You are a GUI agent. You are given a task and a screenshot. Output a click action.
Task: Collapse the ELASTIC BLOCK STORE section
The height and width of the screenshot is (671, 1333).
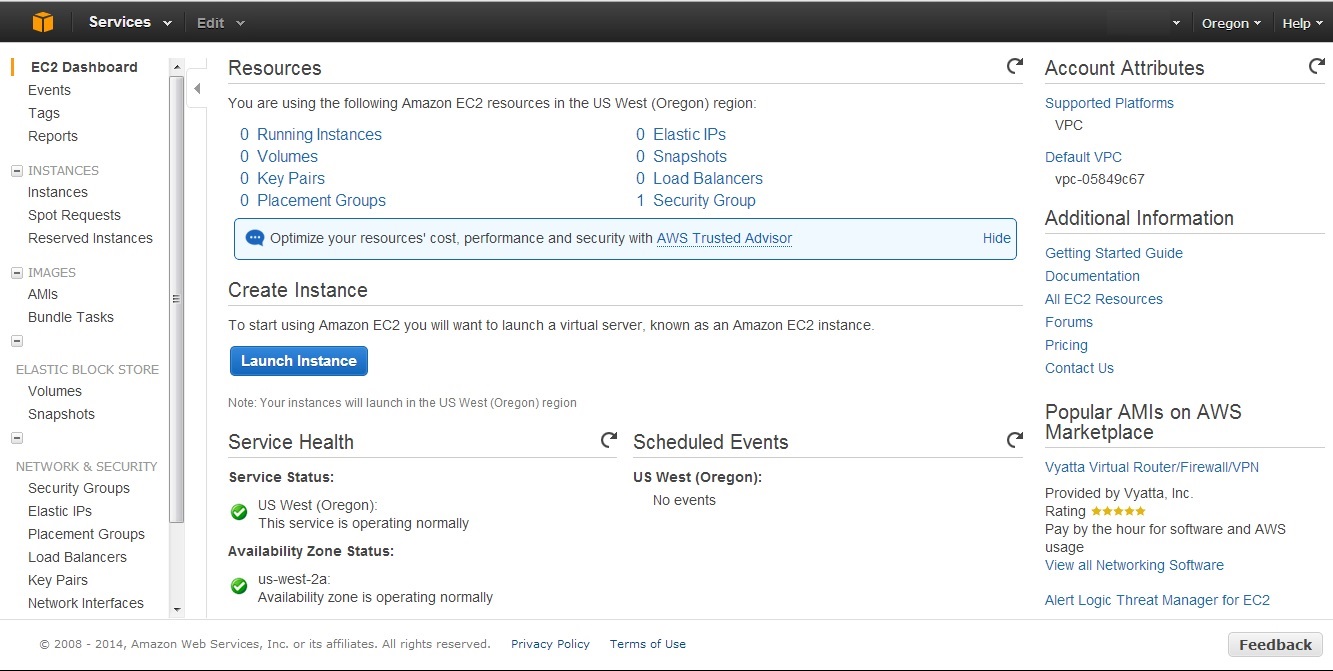(17, 341)
